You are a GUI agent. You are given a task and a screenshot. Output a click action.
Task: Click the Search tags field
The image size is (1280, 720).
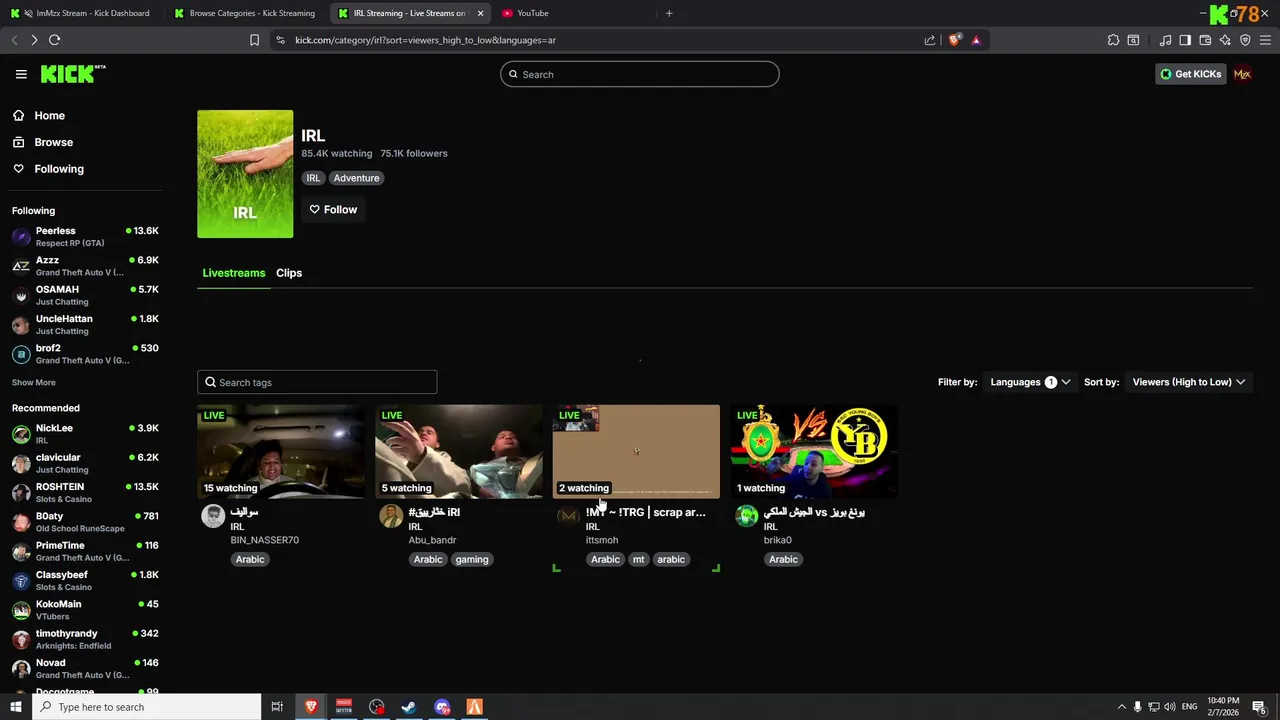[x=317, y=382]
